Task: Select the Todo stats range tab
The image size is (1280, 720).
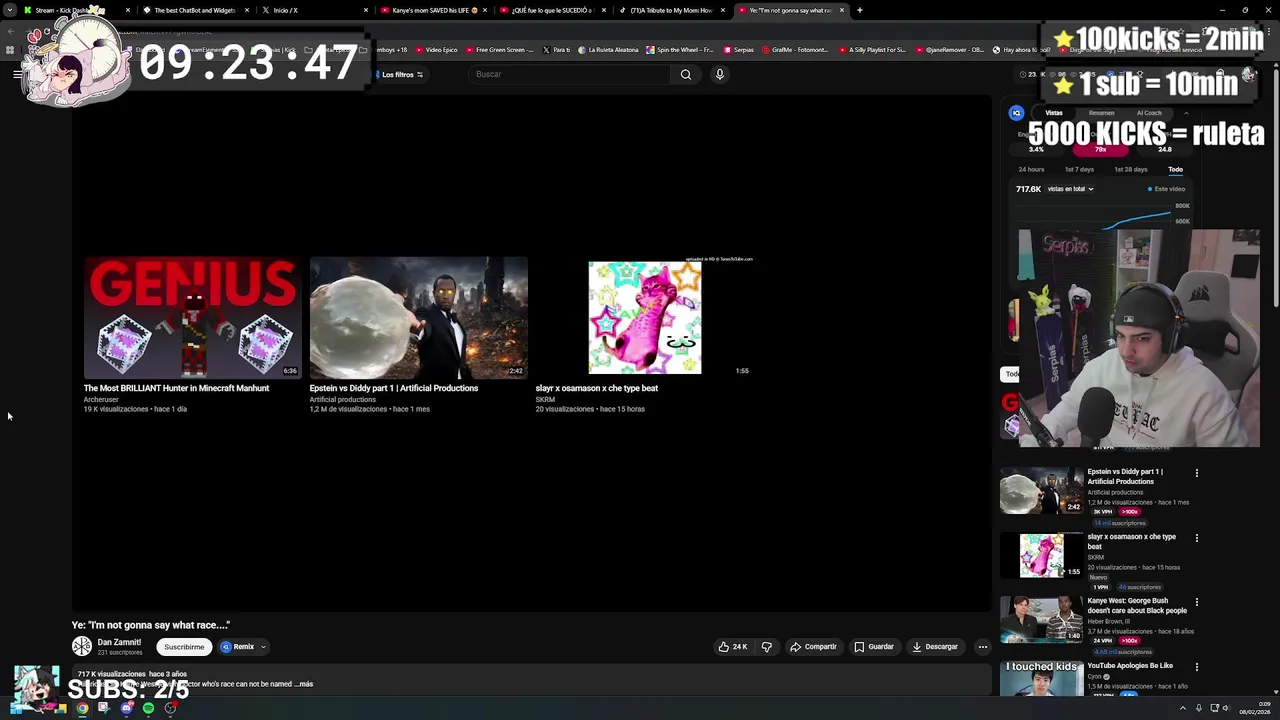Action: (x=1176, y=169)
